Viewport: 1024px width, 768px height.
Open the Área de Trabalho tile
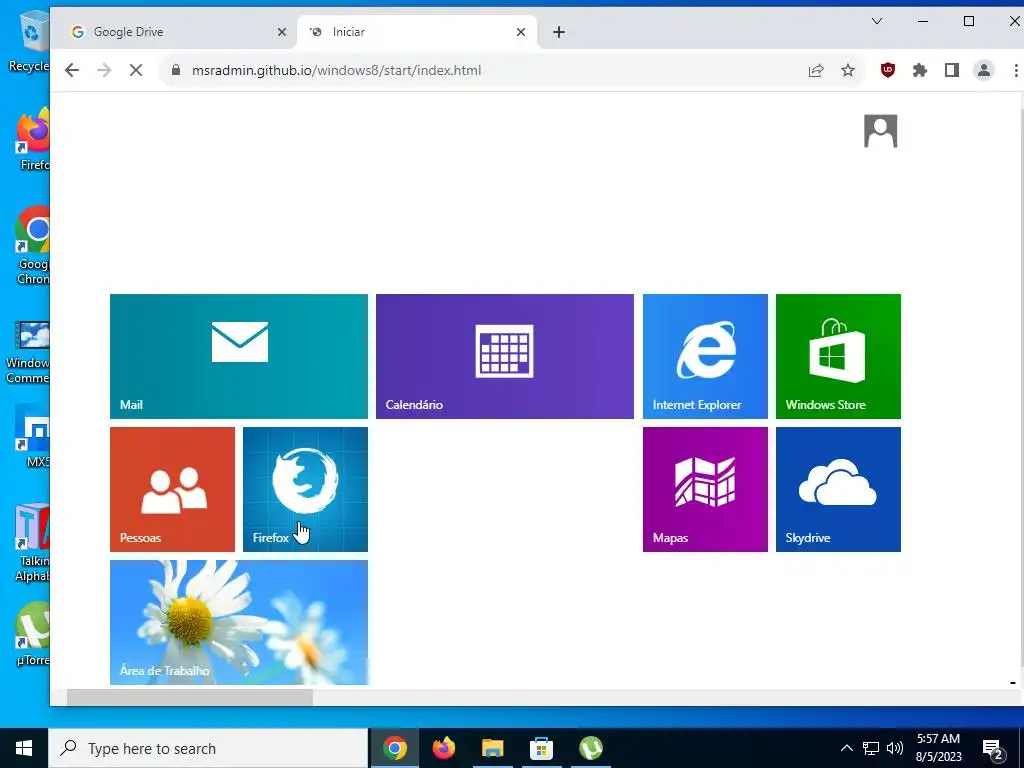238,622
